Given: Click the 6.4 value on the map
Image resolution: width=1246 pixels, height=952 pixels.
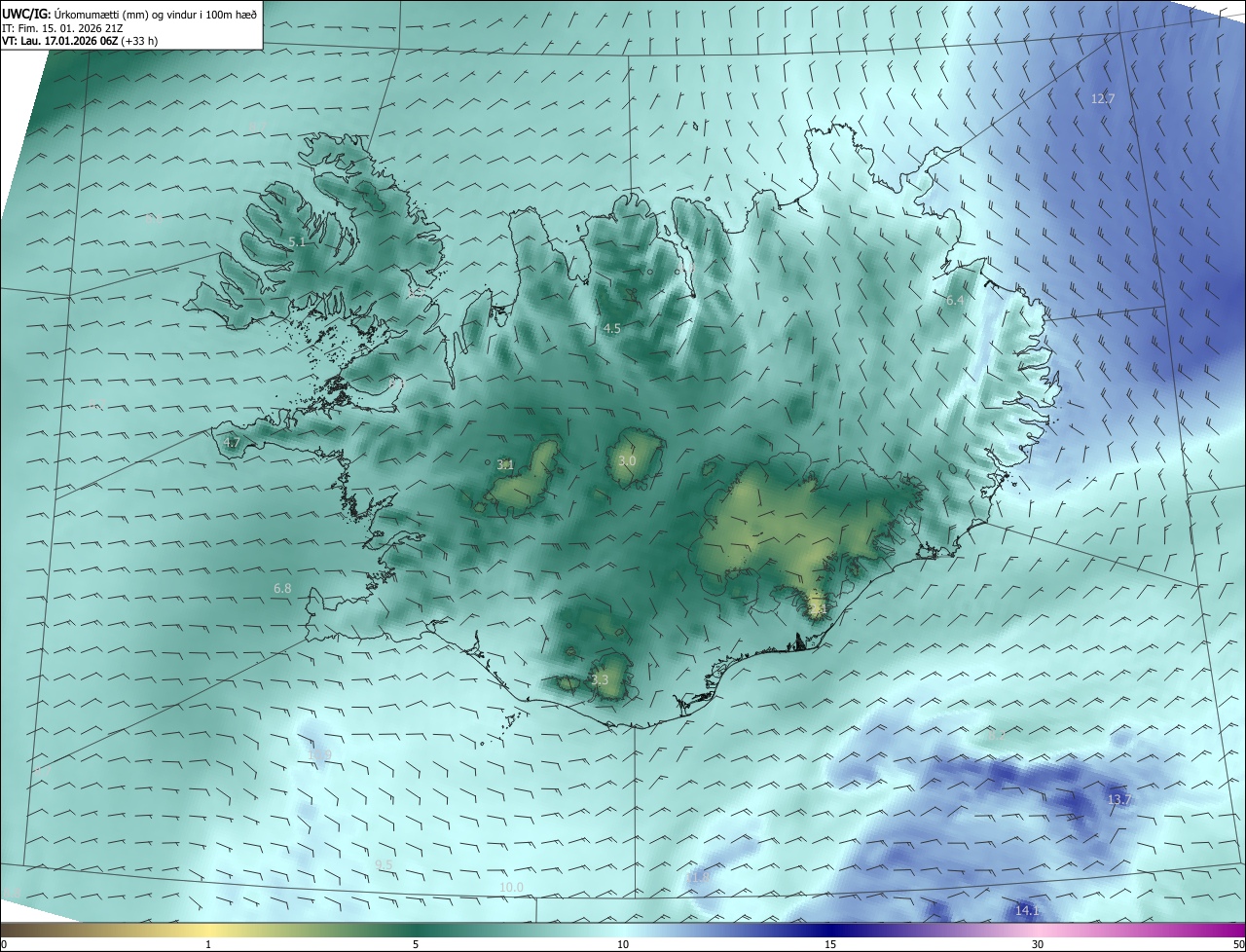Looking at the screenshot, I should pos(955,301).
